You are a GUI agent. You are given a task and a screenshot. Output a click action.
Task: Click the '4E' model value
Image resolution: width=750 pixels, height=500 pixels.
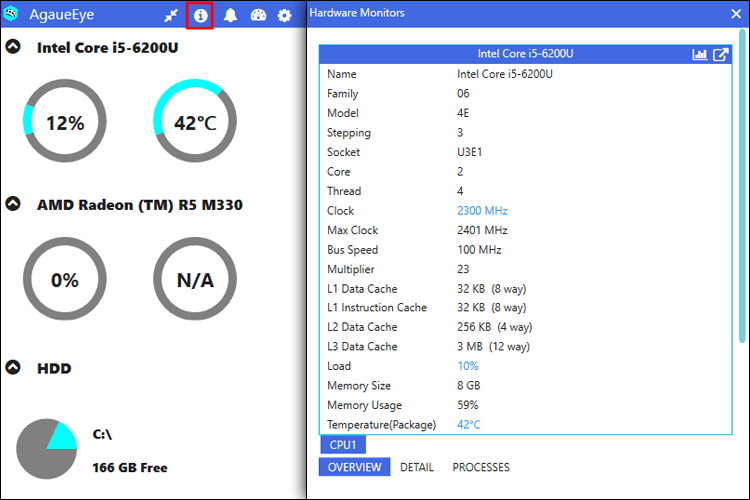(x=463, y=113)
